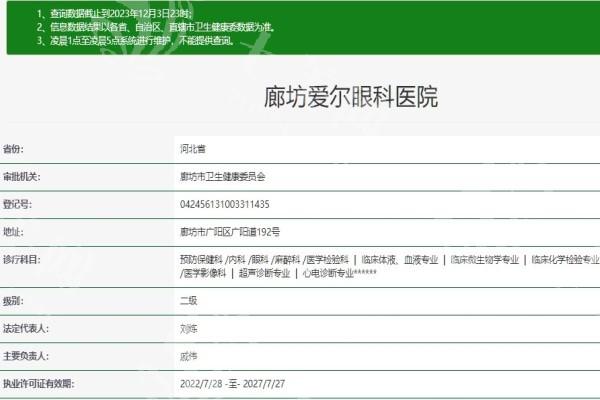Click the 省份 label
This screenshot has width=600, height=400.
13,149
